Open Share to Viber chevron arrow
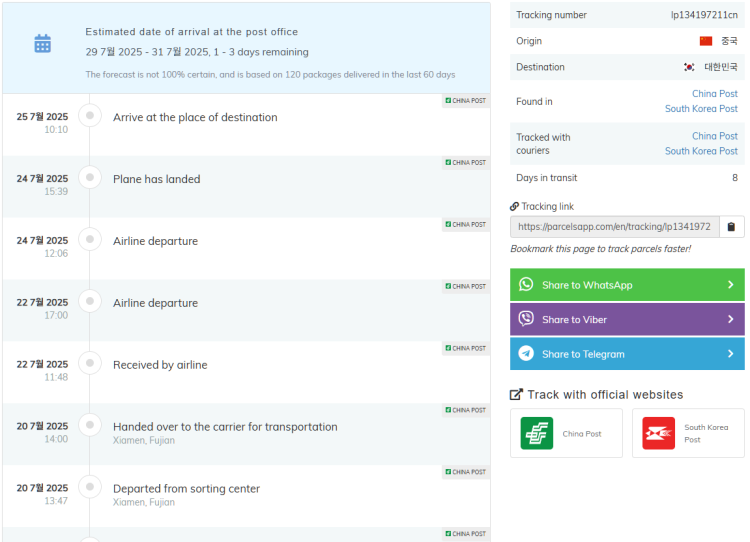750x542 pixels. [730, 319]
